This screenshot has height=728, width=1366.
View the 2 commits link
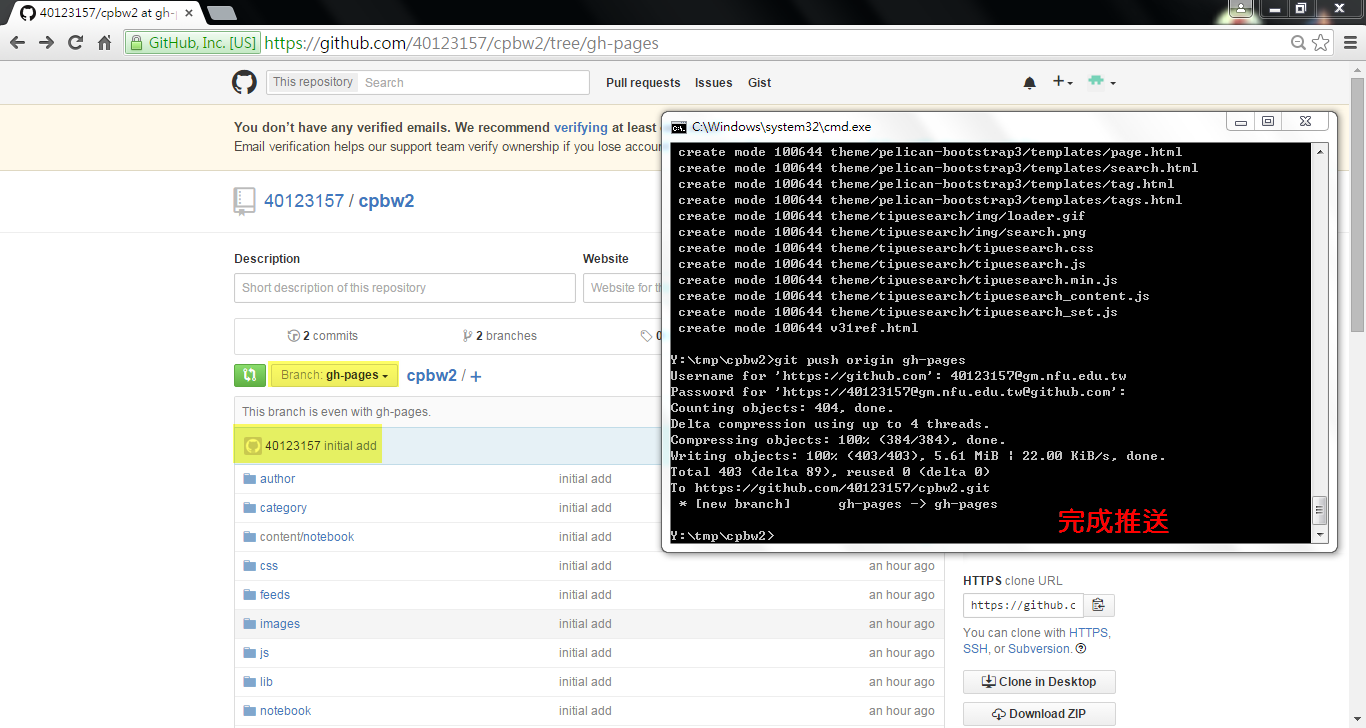click(322, 336)
